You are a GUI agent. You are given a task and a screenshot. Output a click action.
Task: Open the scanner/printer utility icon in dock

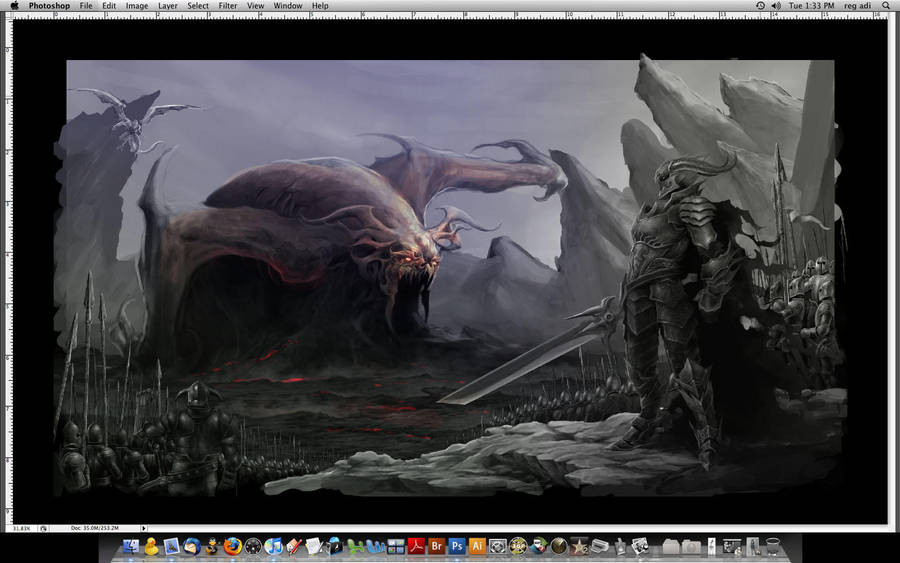point(600,546)
